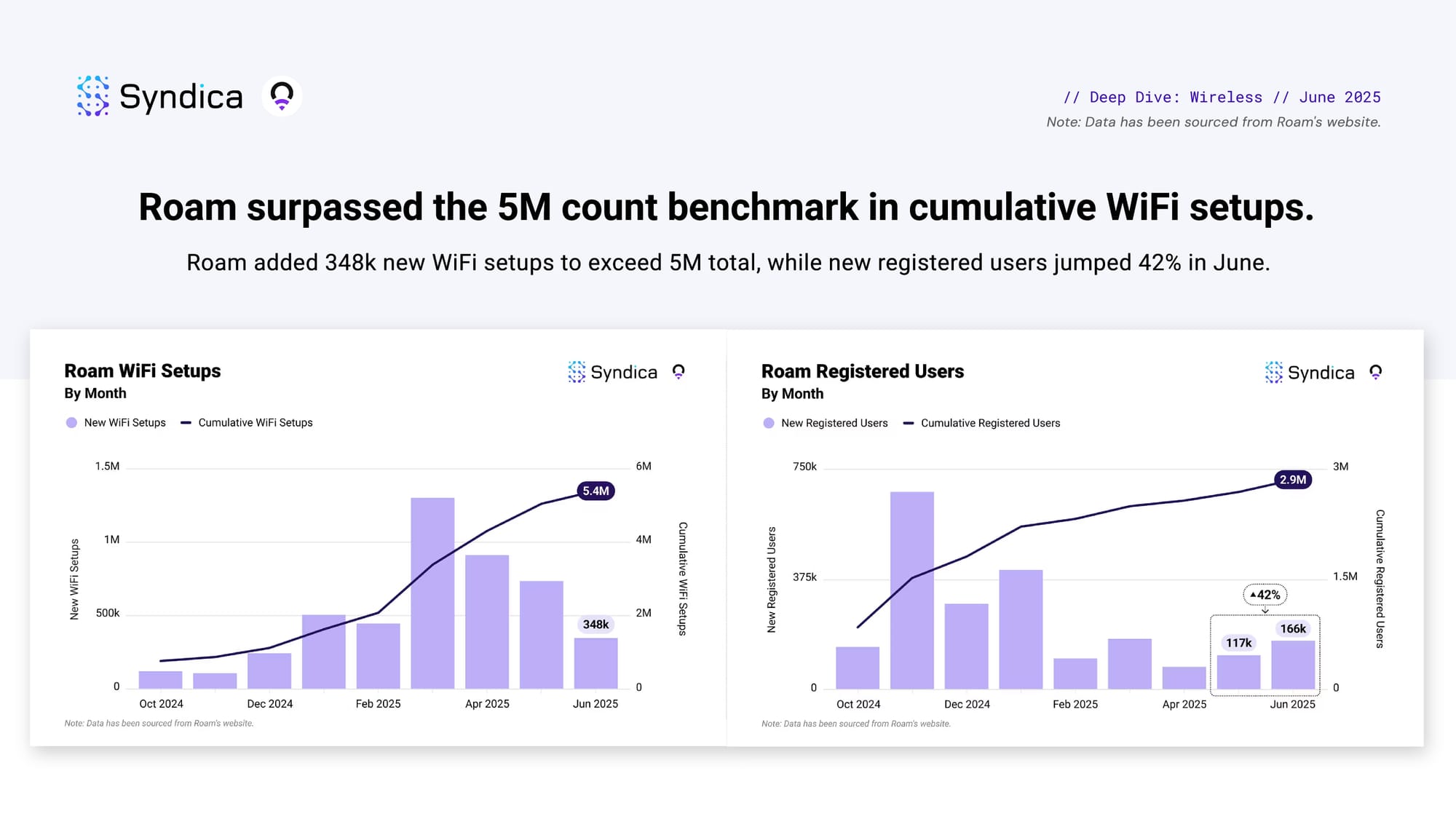Screen dimensions: 1456x819
Task: Click the 117k May users label
Action: pyautogui.click(x=1238, y=643)
